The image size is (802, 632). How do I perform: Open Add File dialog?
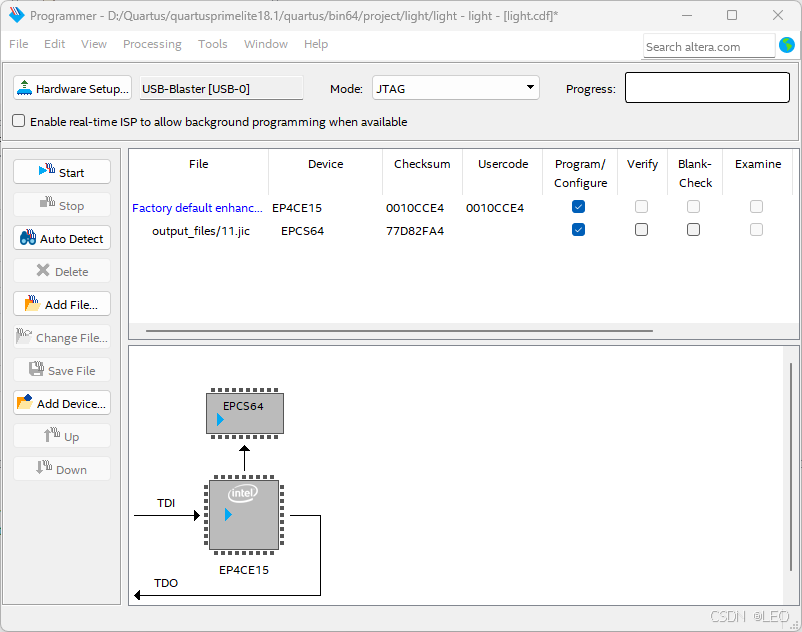coord(62,304)
